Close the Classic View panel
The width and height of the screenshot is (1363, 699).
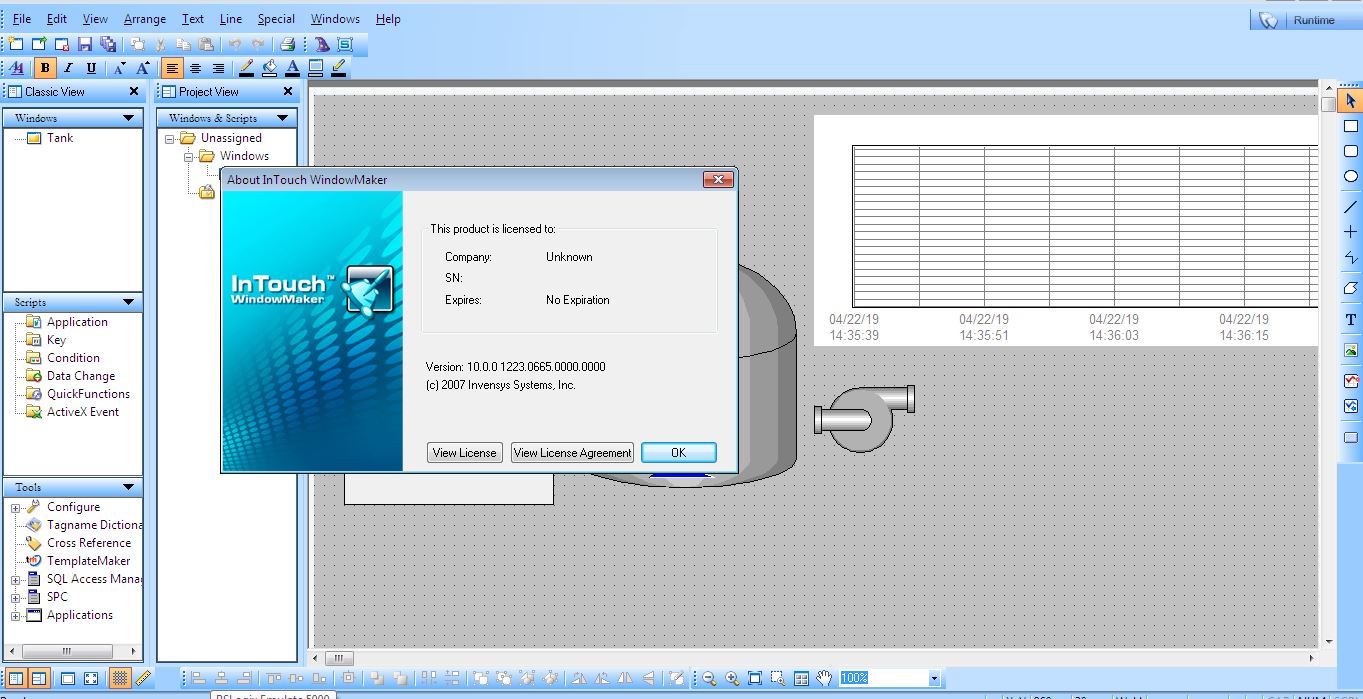pyautogui.click(x=134, y=92)
